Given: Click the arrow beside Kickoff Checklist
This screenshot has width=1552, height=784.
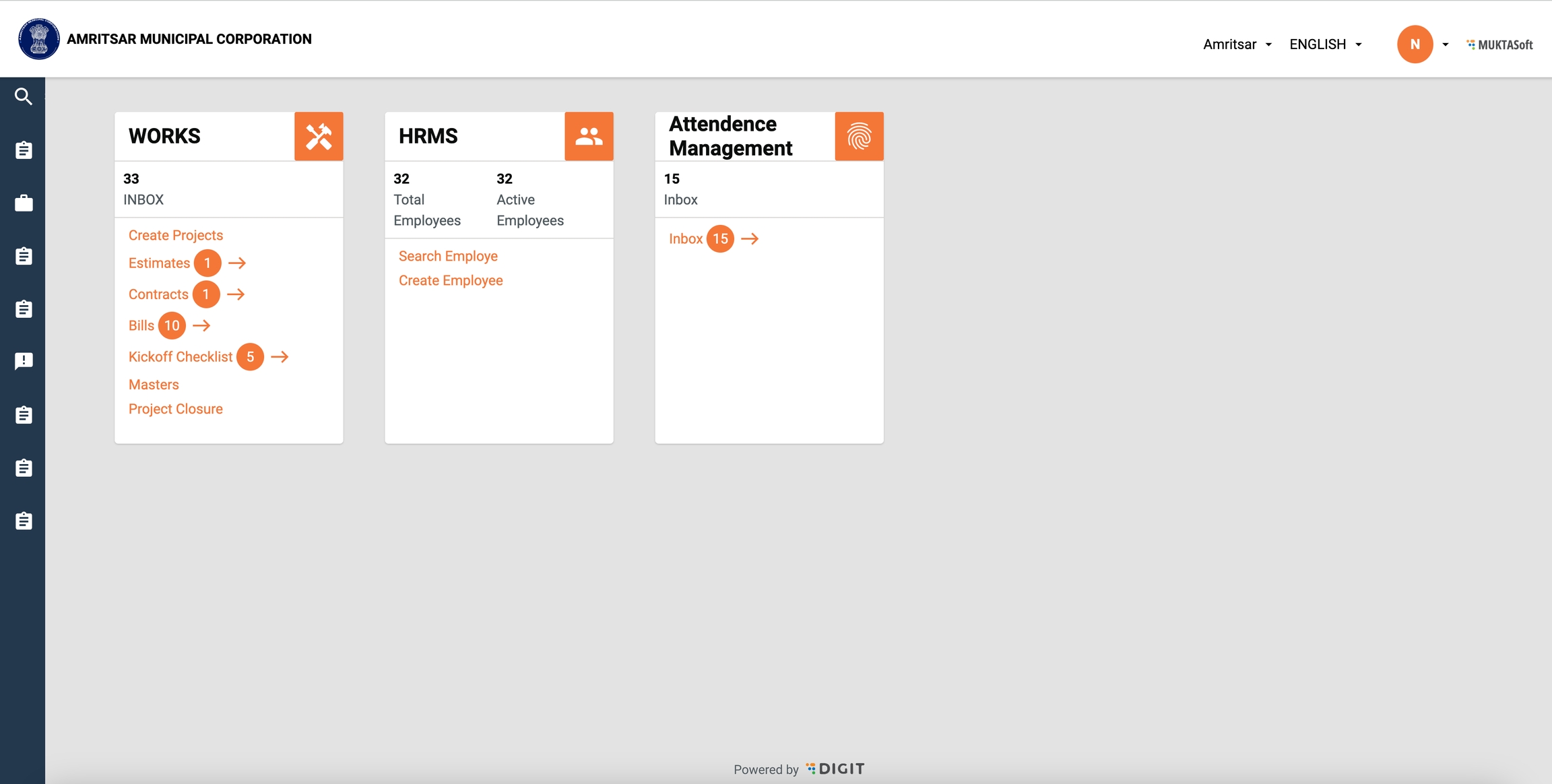Looking at the screenshot, I should 280,357.
